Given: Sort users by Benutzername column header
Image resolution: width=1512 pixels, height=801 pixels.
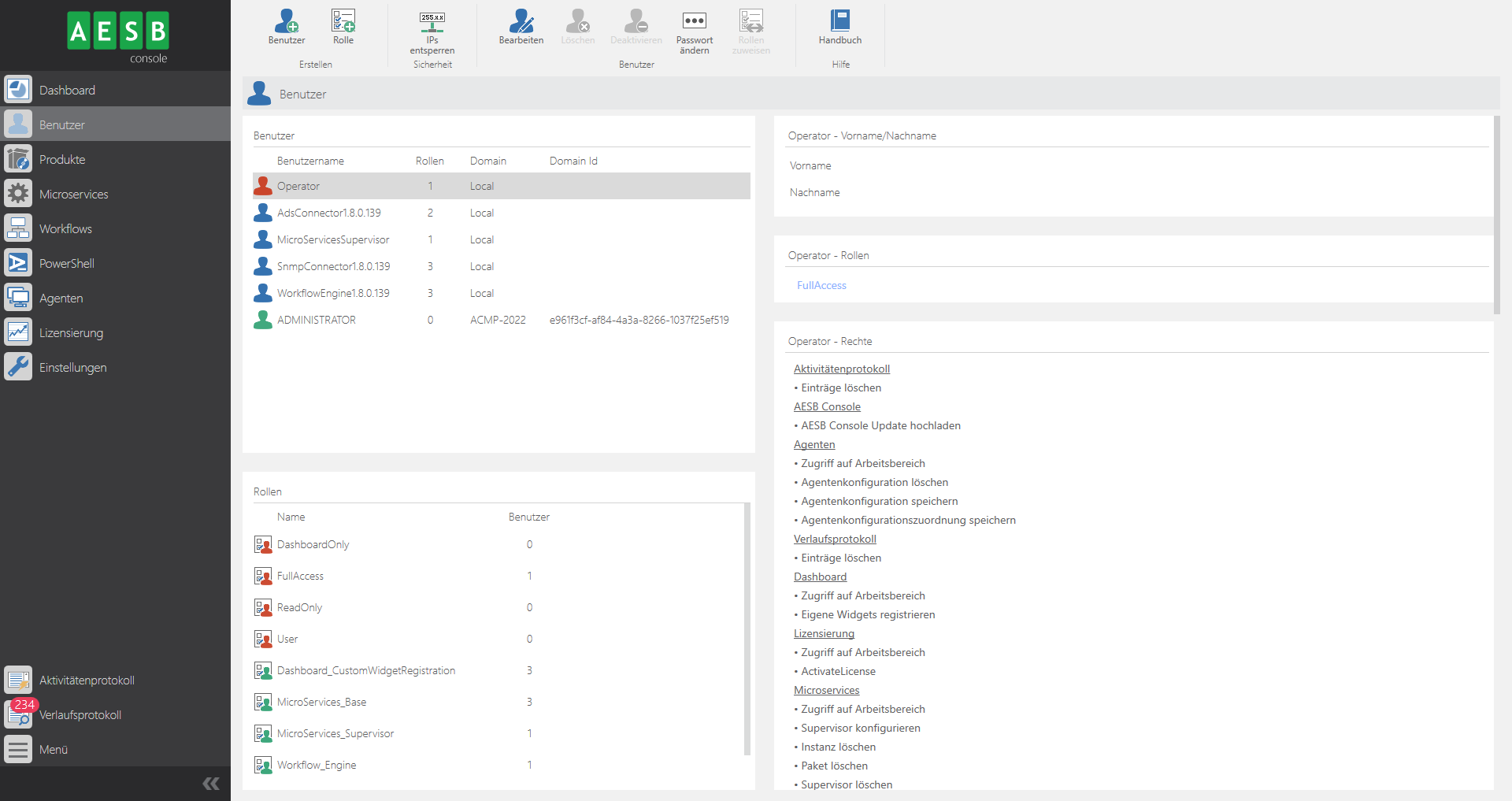Looking at the screenshot, I should pos(310,161).
